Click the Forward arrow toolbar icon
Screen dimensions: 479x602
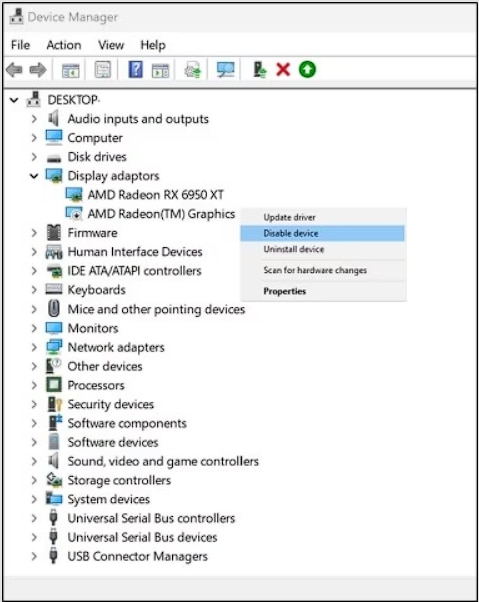[x=38, y=70]
